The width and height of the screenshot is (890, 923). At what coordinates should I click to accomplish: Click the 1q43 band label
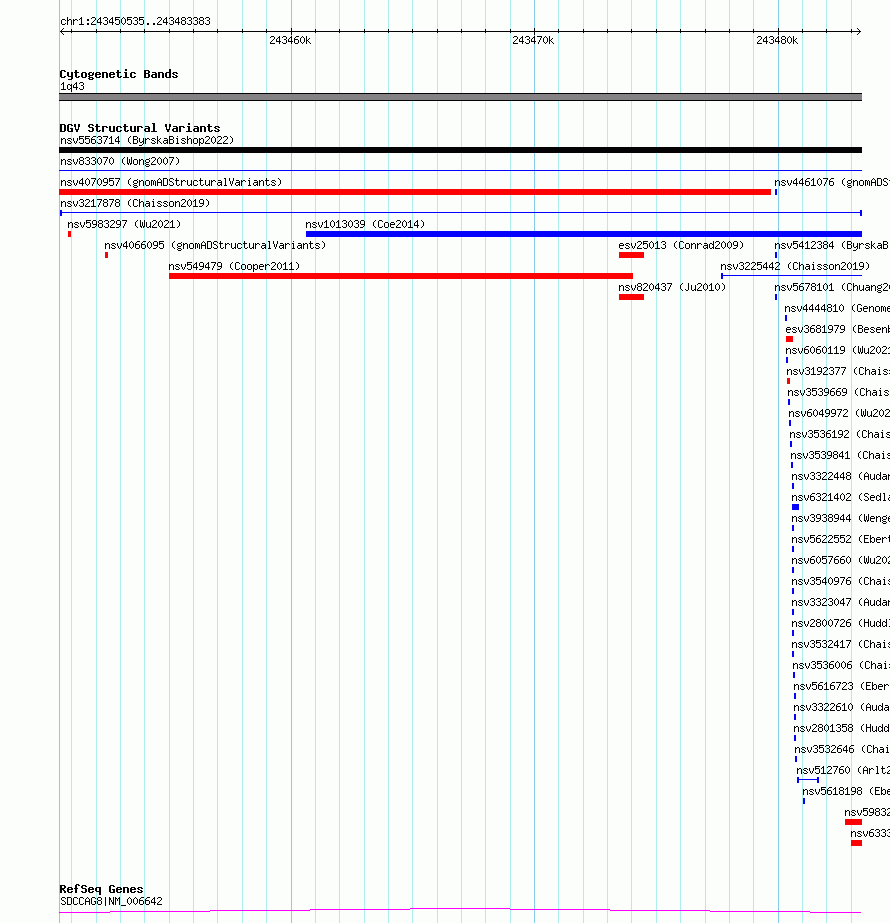(72, 87)
